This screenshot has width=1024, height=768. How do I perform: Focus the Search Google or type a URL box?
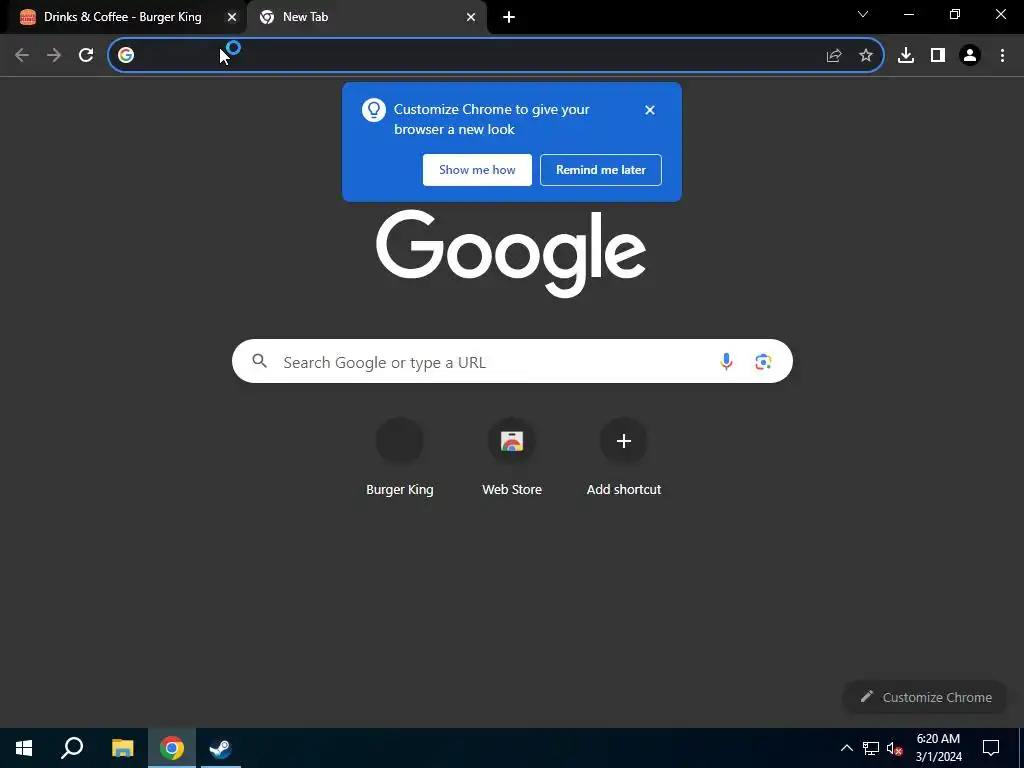pyautogui.click(x=513, y=361)
